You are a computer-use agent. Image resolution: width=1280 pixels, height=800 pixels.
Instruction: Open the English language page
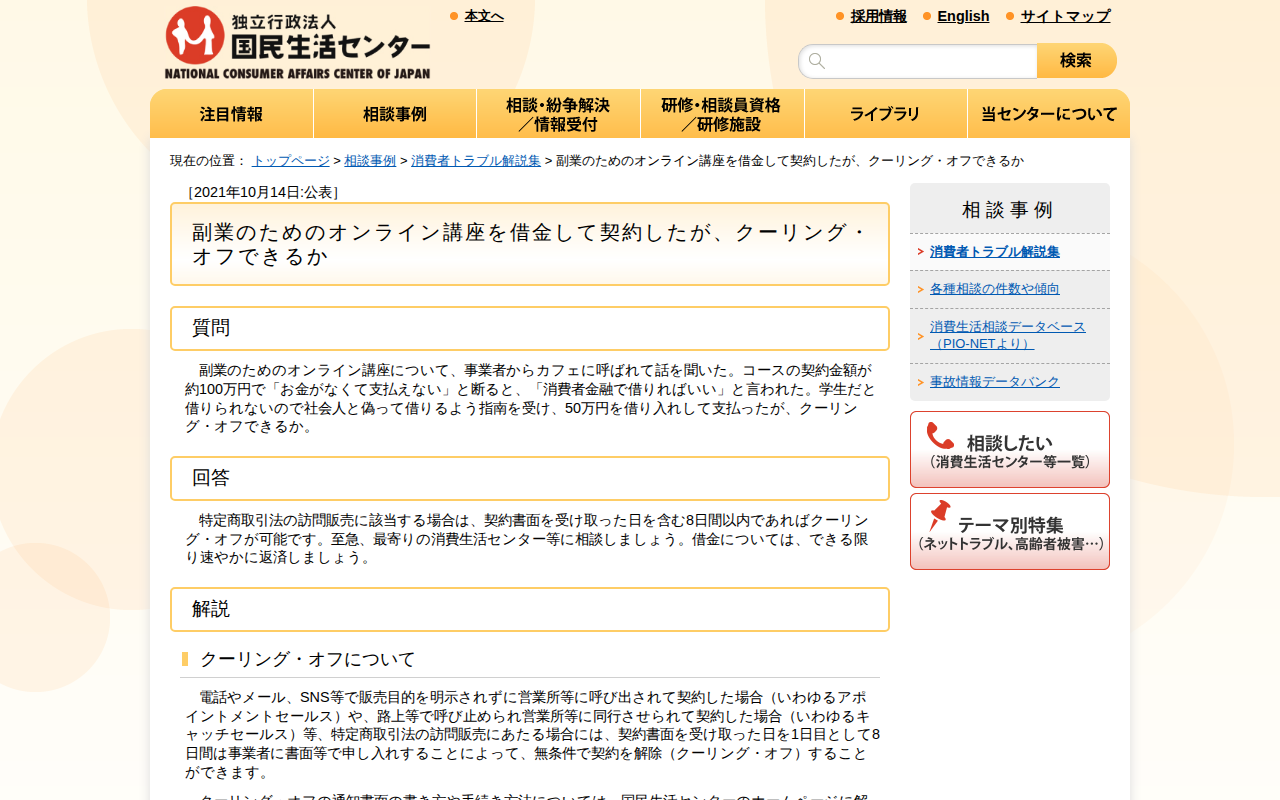click(x=963, y=16)
